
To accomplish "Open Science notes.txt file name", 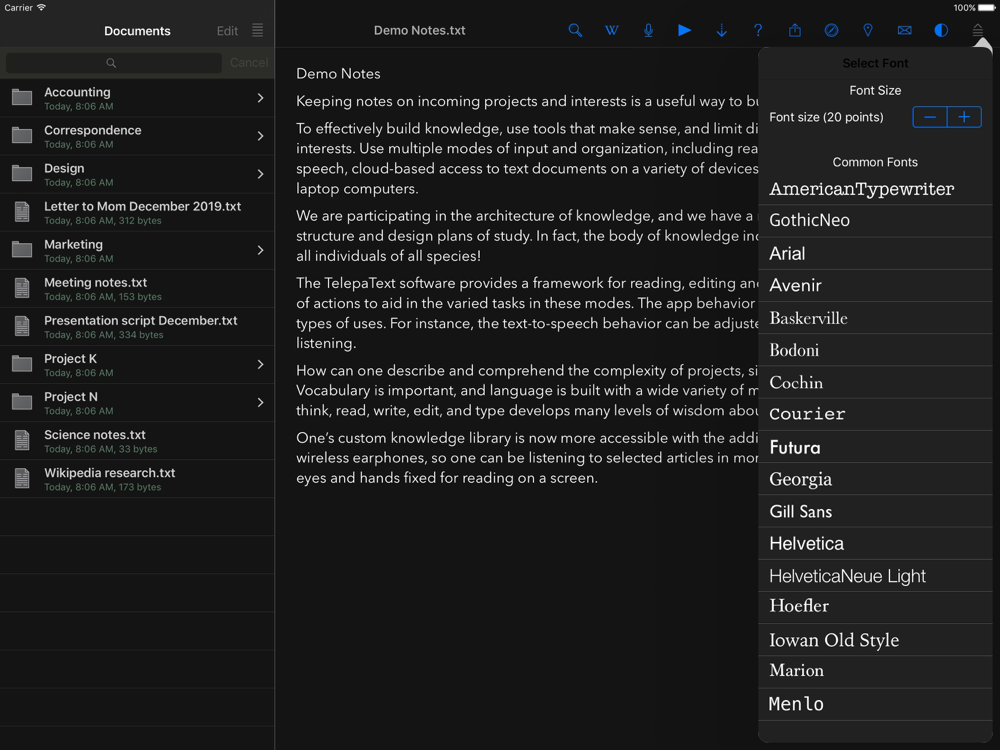I will [x=94, y=435].
